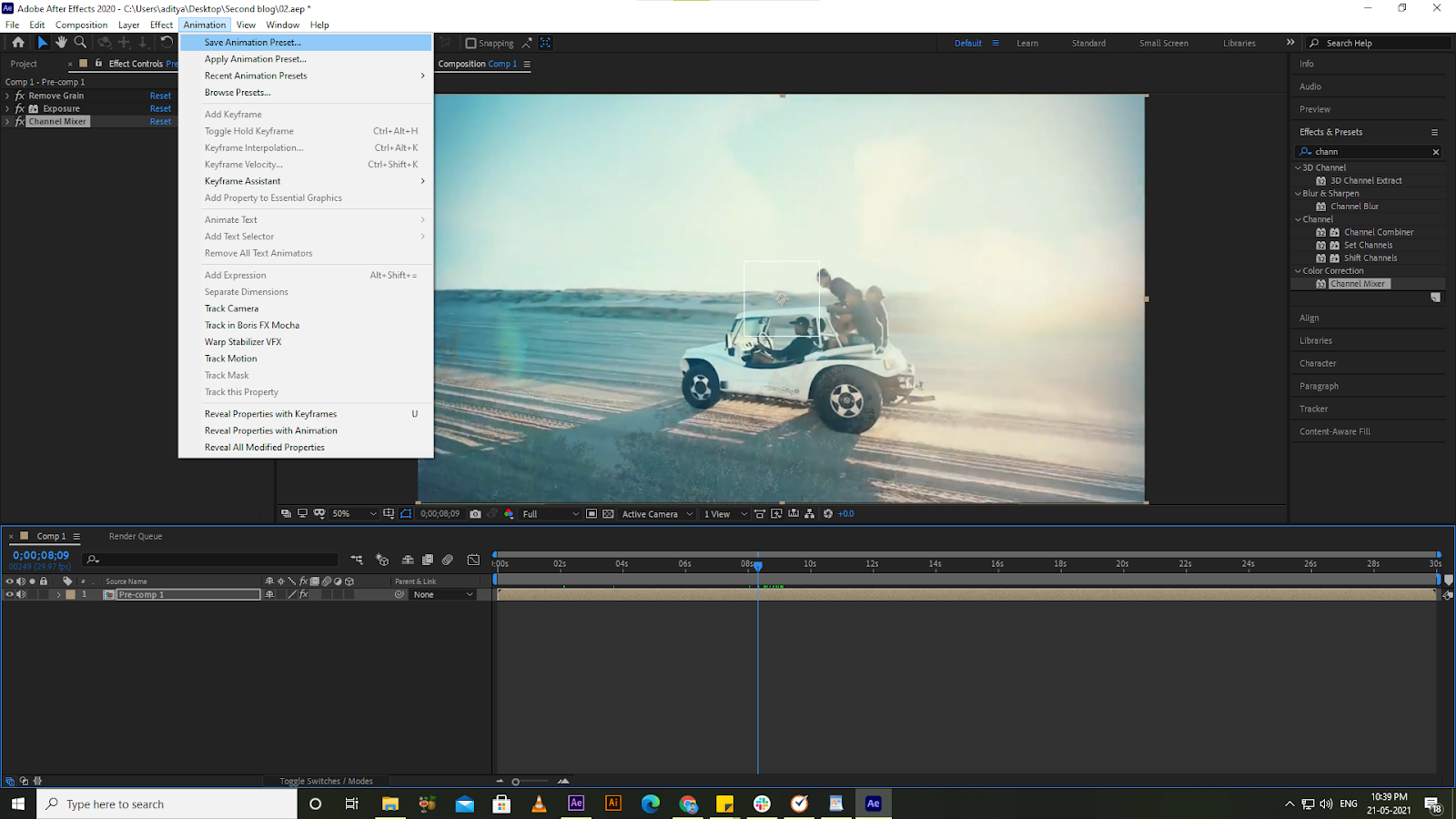Click the Home icon in the toolbar
This screenshot has width=1456, height=819.
(x=18, y=42)
